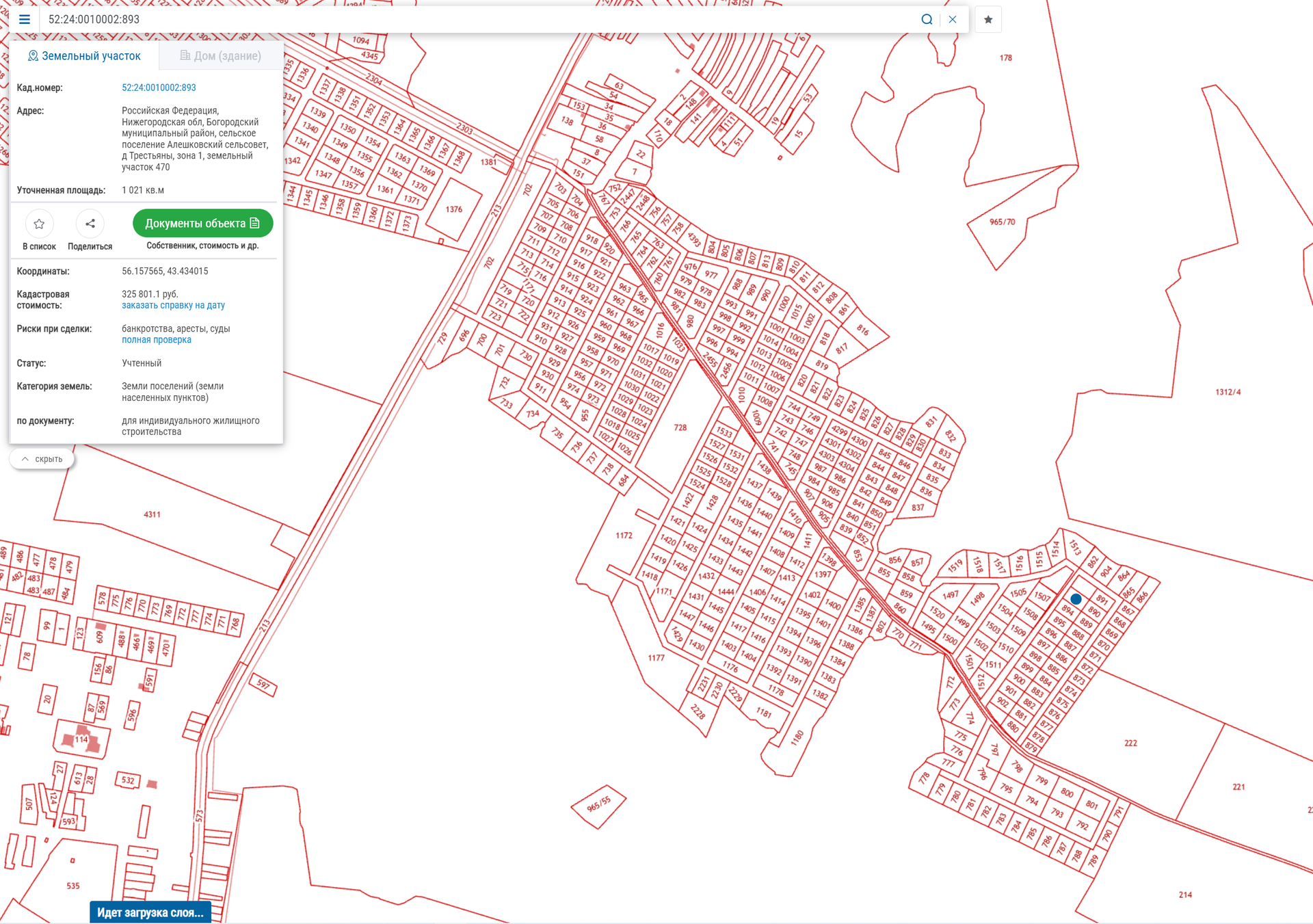Open Документы объекта button
The height and width of the screenshot is (924, 1313).
[x=196, y=223]
